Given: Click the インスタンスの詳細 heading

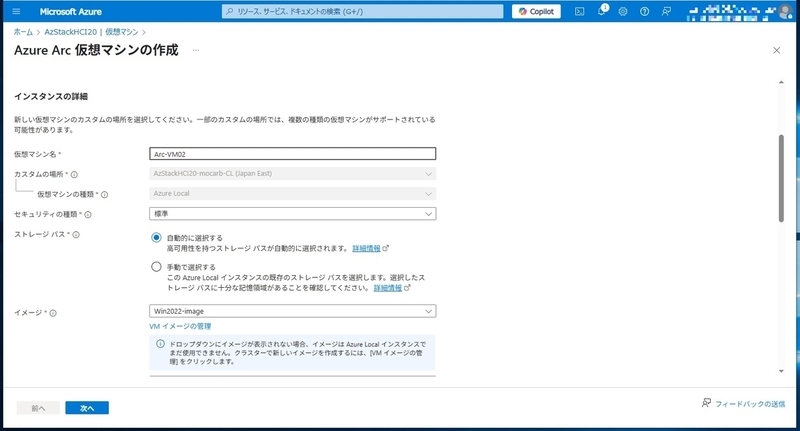Looking at the screenshot, I should (51, 96).
